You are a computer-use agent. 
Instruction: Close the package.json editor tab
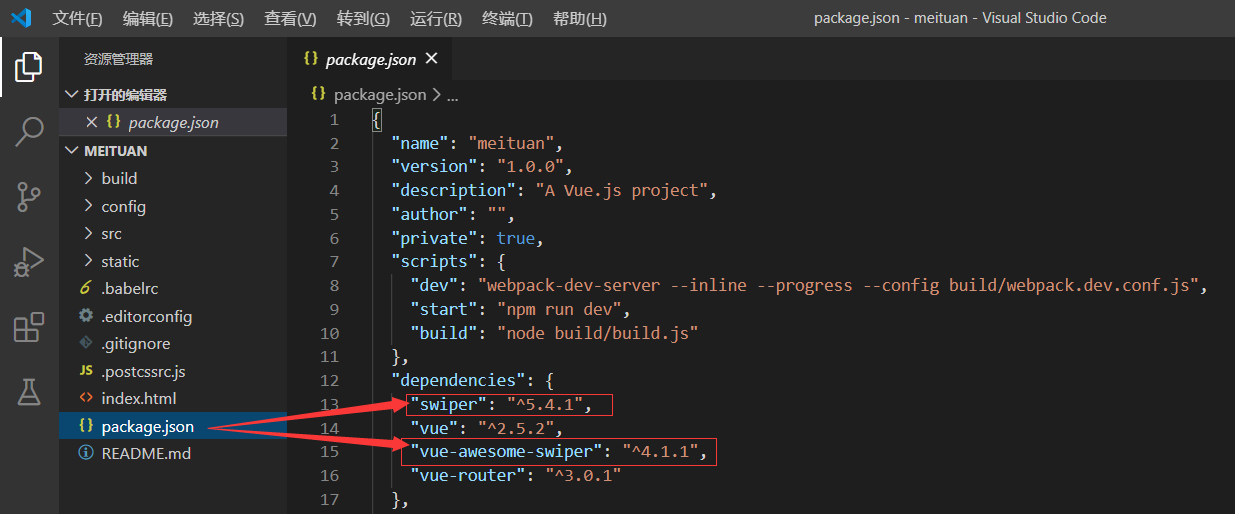click(x=432, y=59)
